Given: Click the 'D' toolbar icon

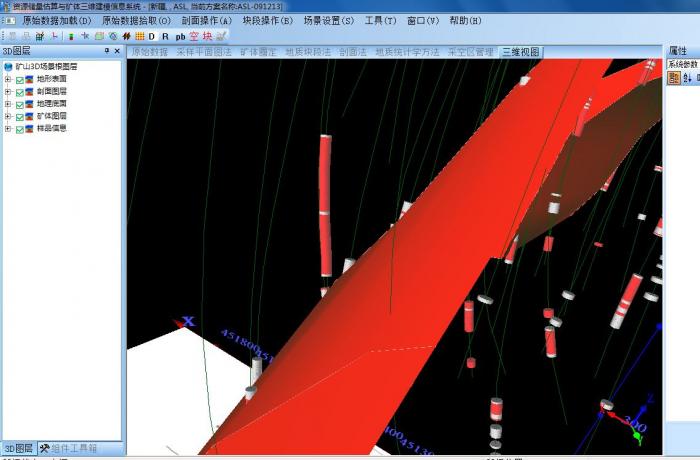Looking at the screenshot, I should coord(152,36).
